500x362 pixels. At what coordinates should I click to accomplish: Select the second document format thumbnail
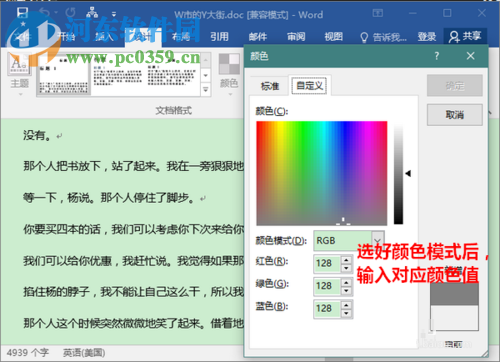(x=117, y=75)
